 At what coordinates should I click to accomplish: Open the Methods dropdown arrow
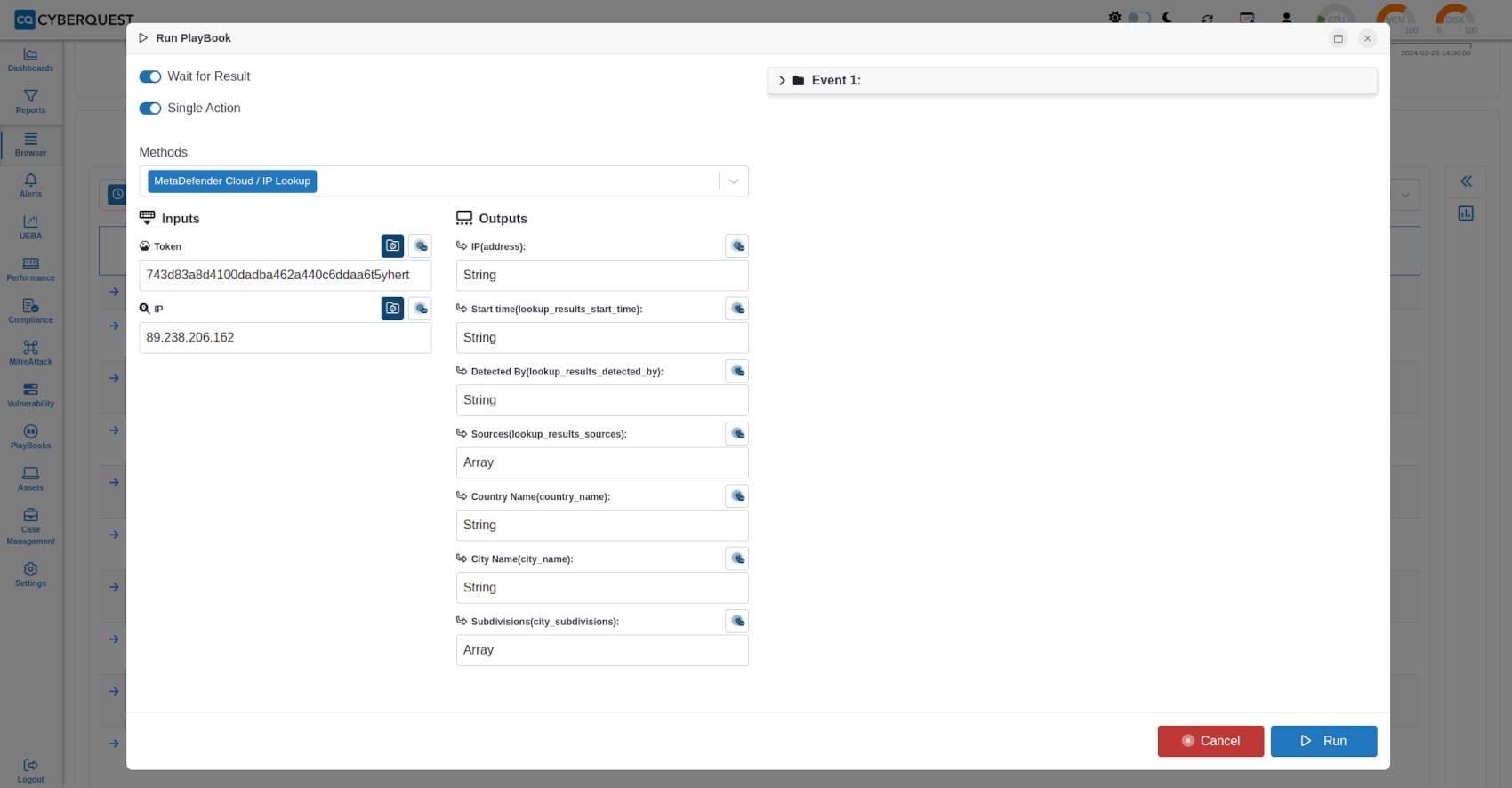734,181
